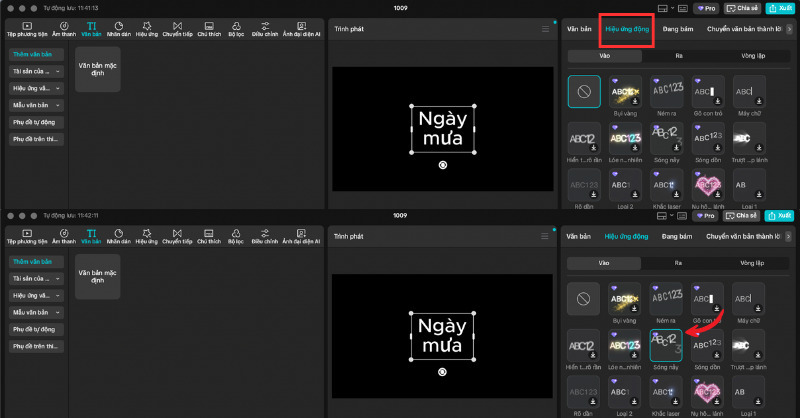Switch to Ra segment in upper window
The height and width of the screenshot is (418, 800).
[678, 56]
